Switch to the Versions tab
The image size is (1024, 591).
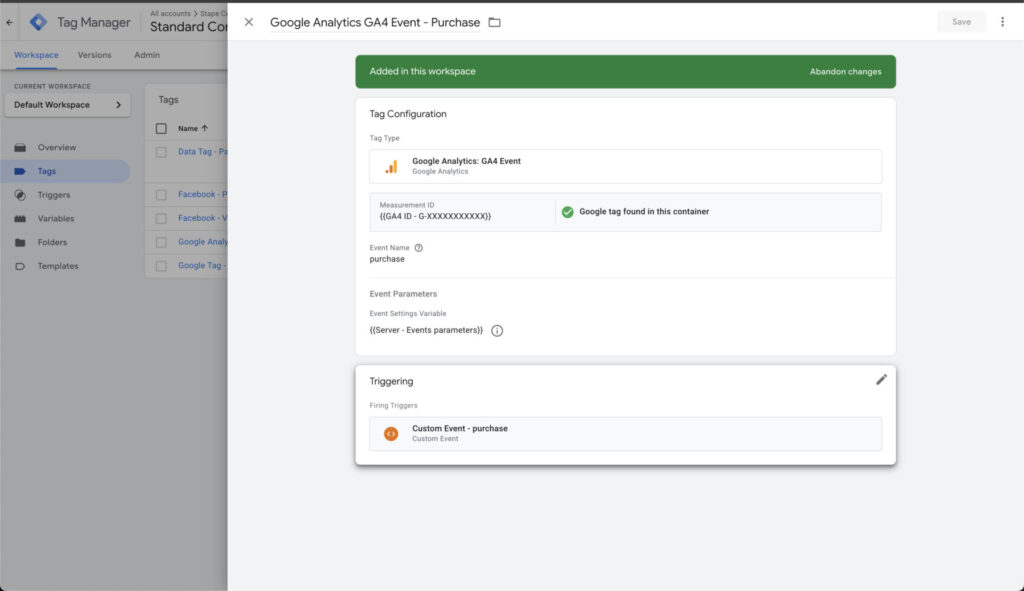95,55
